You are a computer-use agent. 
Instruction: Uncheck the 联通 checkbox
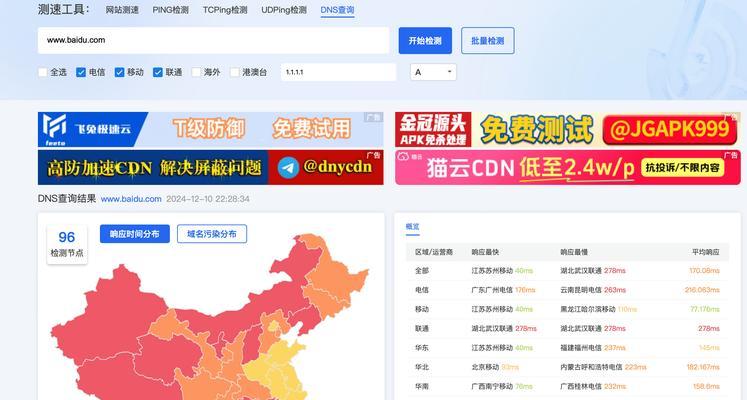click(x=158, y=72)
